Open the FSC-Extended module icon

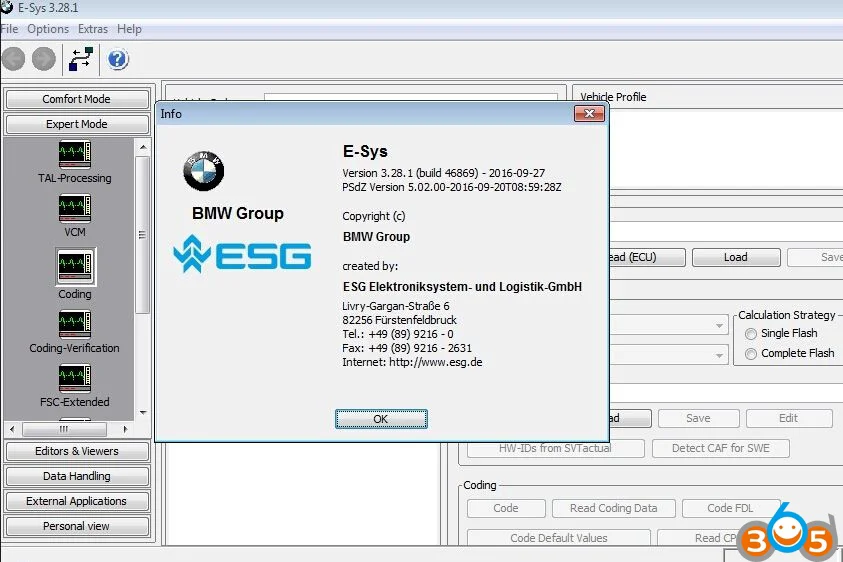tap(75, 379)
